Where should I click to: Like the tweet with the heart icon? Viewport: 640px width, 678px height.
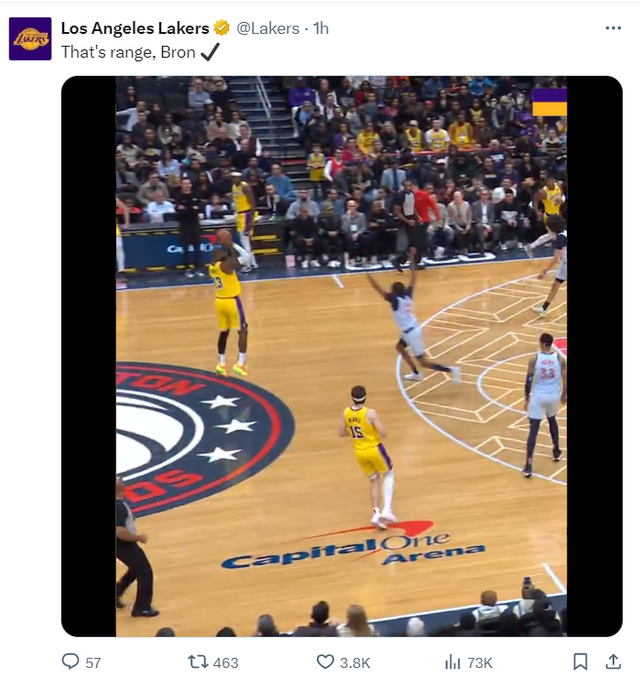pos(325,662)
